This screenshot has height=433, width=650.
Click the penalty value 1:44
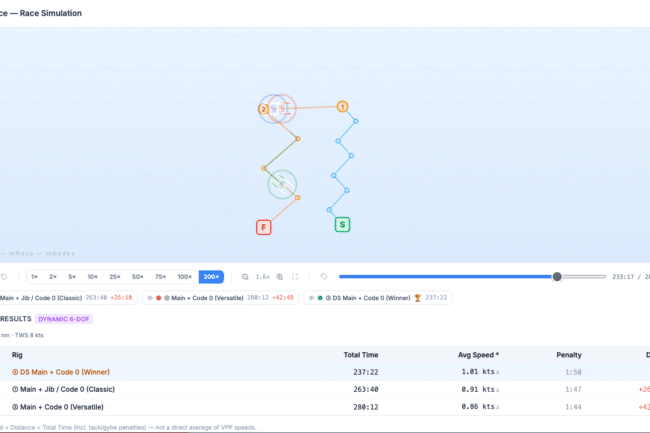coord(573,407)
